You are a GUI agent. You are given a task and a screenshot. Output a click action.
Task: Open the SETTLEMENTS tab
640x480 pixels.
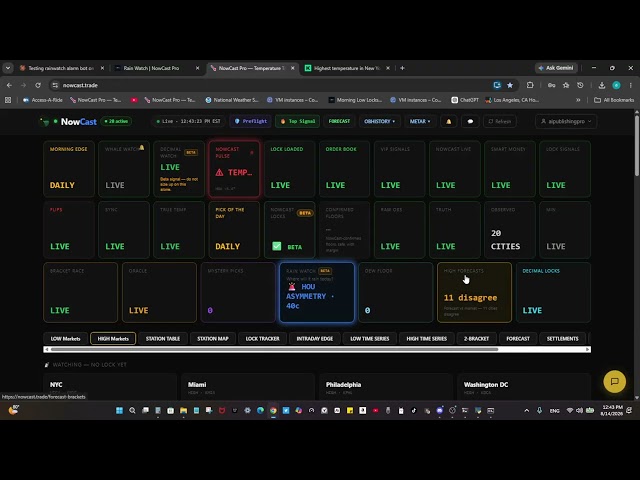click(x=562, y=338)
